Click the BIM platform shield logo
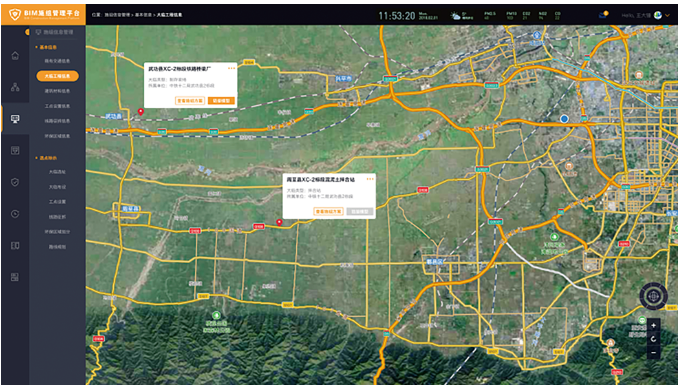 pyautogui.click(x=15, y=14)
